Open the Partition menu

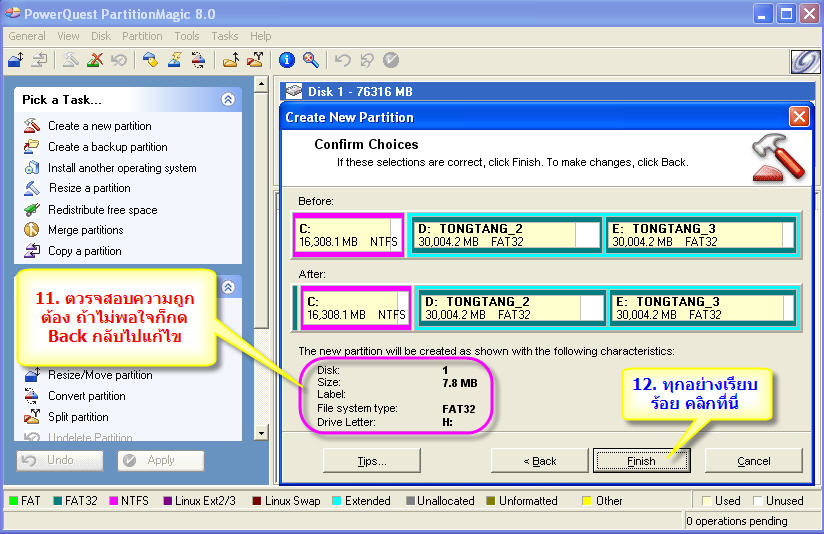142,36
